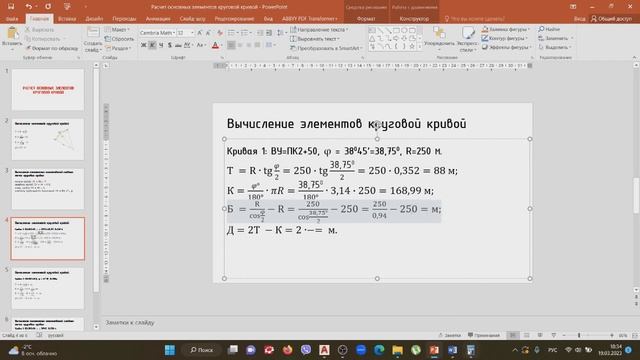Switch to the Анимация tab

tap(158, 19)
